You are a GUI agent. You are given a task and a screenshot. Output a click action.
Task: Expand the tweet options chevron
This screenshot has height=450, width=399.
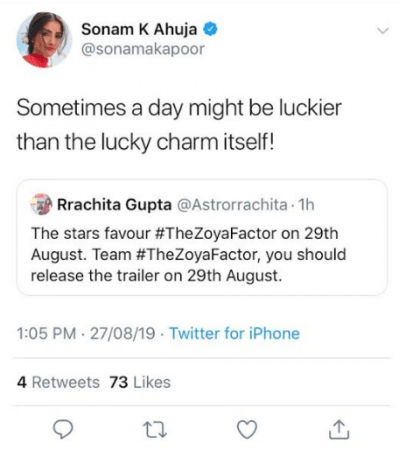(383, 31)
